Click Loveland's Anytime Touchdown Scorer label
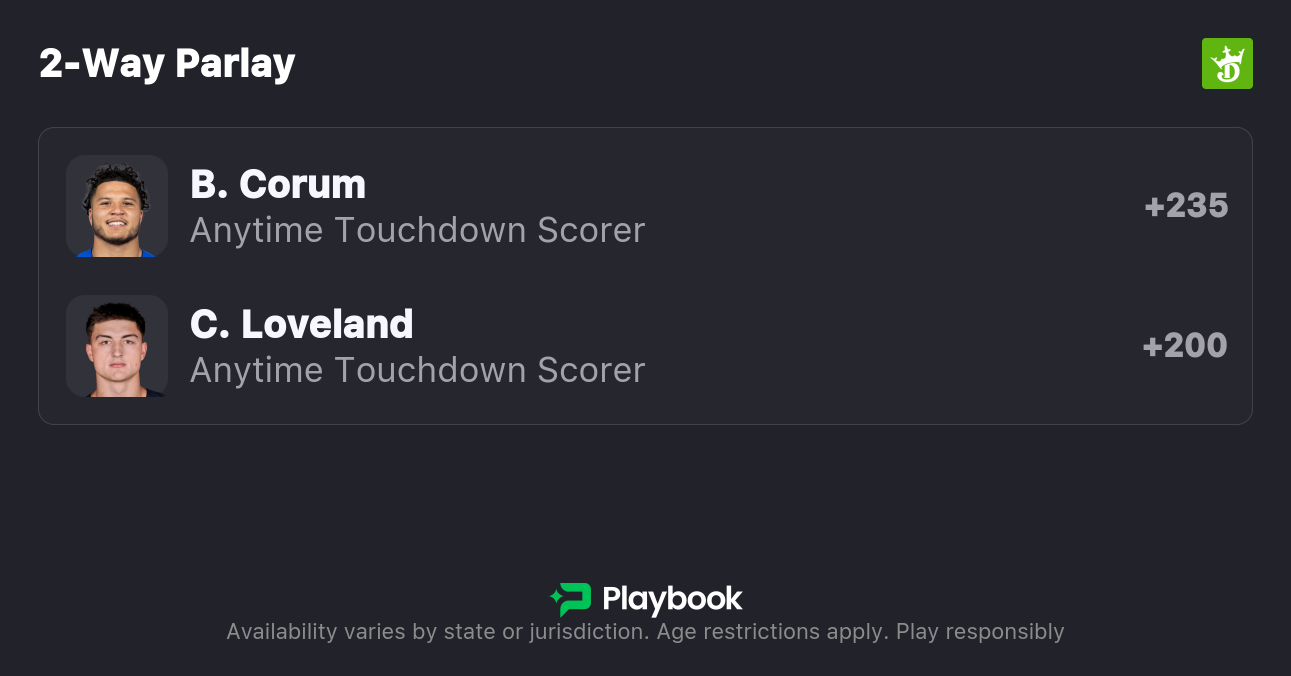 tap(417, 370)
